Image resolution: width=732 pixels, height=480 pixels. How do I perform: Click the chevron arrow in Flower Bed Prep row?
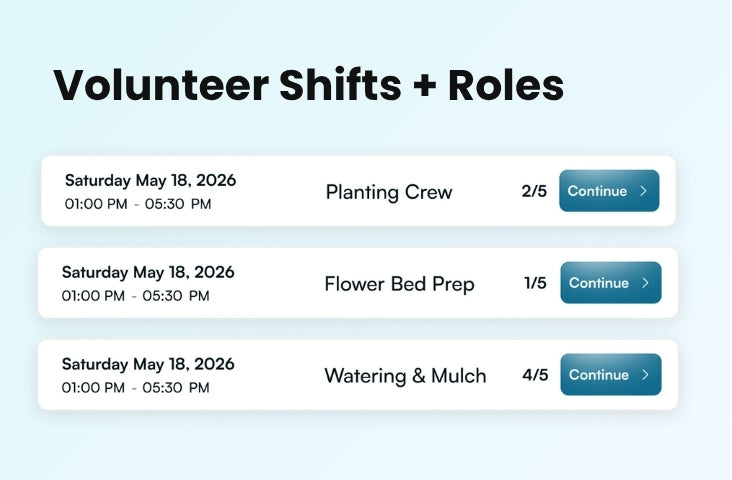[645, 283]
